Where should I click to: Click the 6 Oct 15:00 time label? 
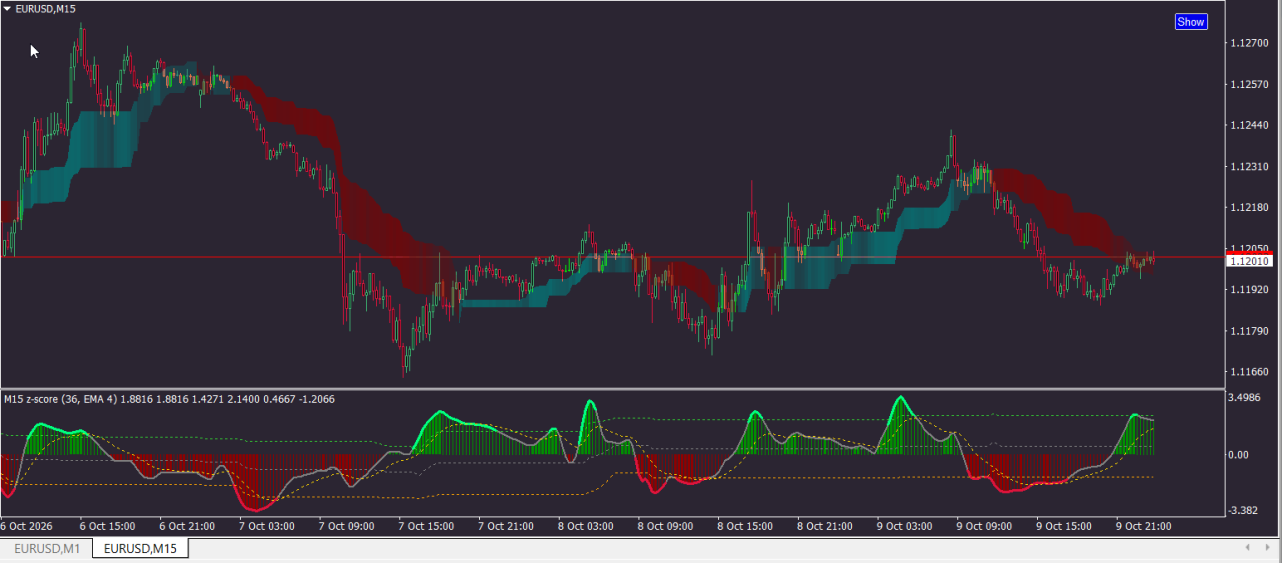pos(107,525)
